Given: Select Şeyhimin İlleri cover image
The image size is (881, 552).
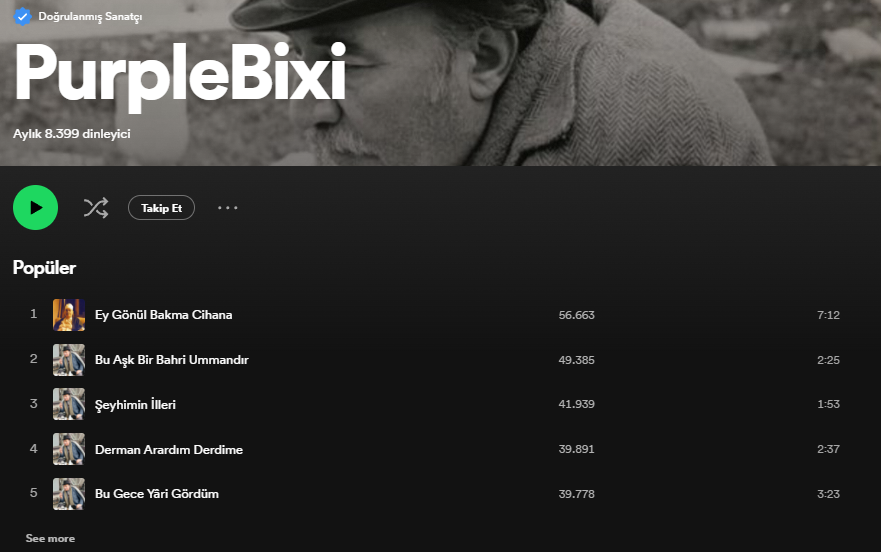Looking at the screenshot, I should (x=69, y=404).
